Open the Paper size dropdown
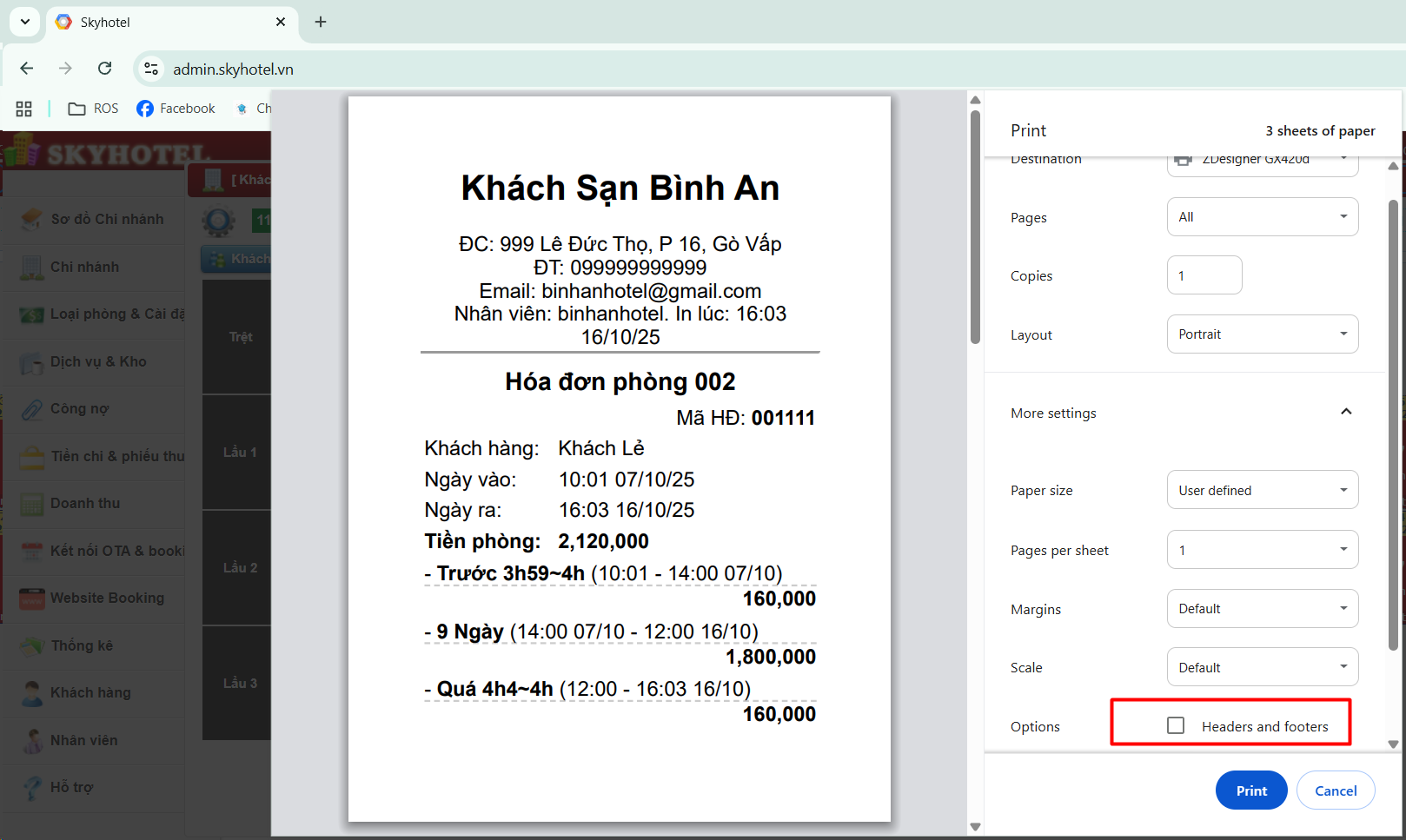Screen dimensions: 1406x840 pyautogui.click(x=1262, y=489)
